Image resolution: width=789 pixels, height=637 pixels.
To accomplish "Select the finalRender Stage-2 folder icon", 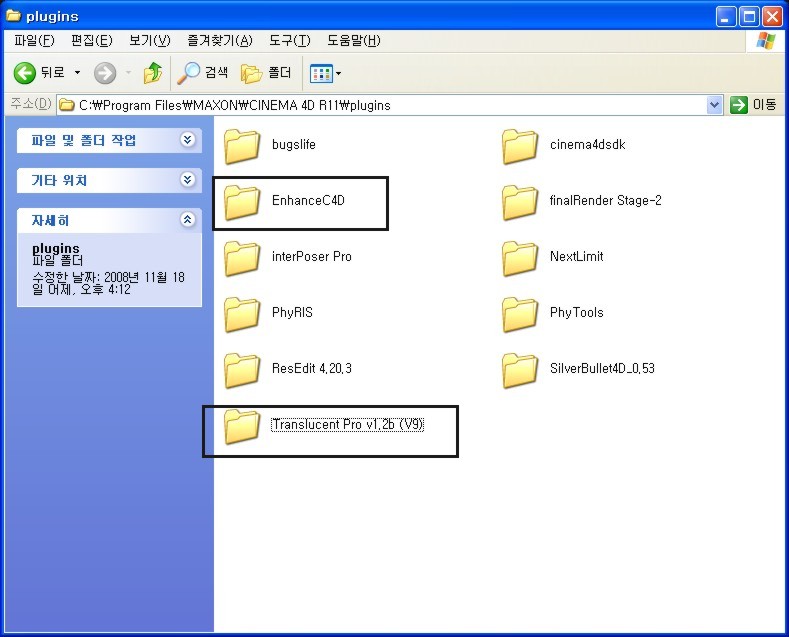I will pyautogui.click(x=520, y=202).
